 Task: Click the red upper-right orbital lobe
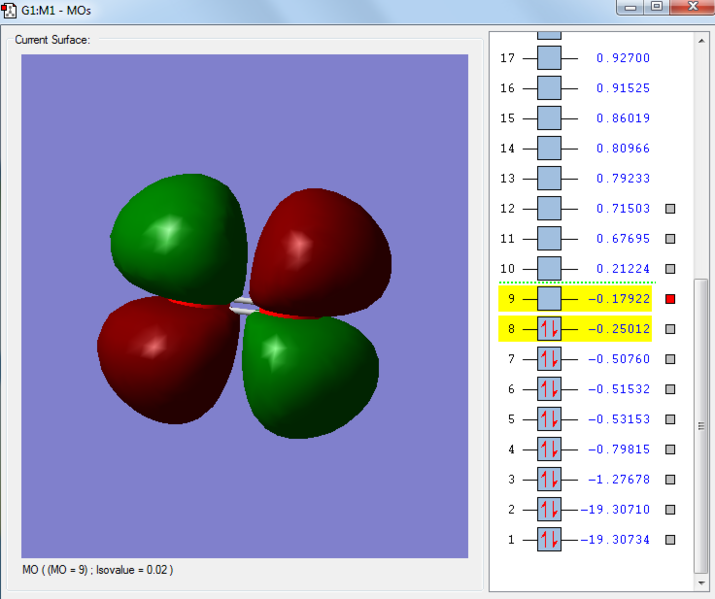pyautogui.click(x=321, y=251)
